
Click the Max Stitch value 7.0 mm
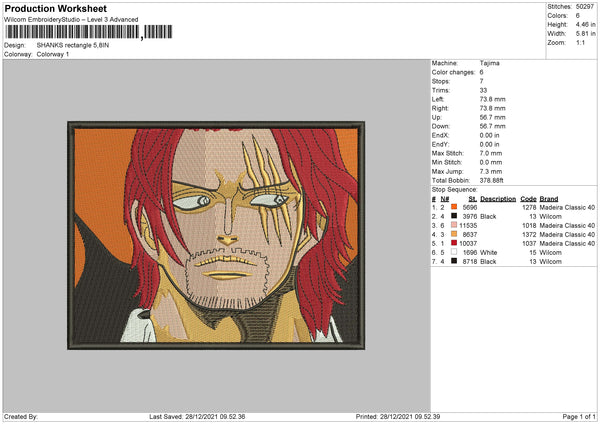tap(491, 153)
